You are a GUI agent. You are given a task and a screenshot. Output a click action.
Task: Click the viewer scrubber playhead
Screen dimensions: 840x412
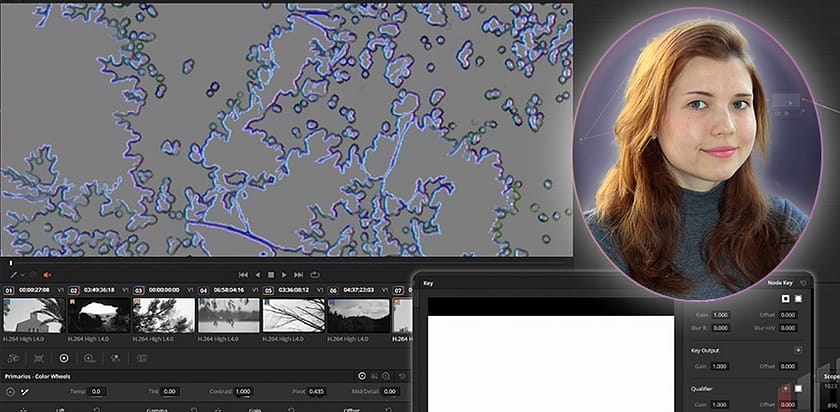tap(10, 263)
